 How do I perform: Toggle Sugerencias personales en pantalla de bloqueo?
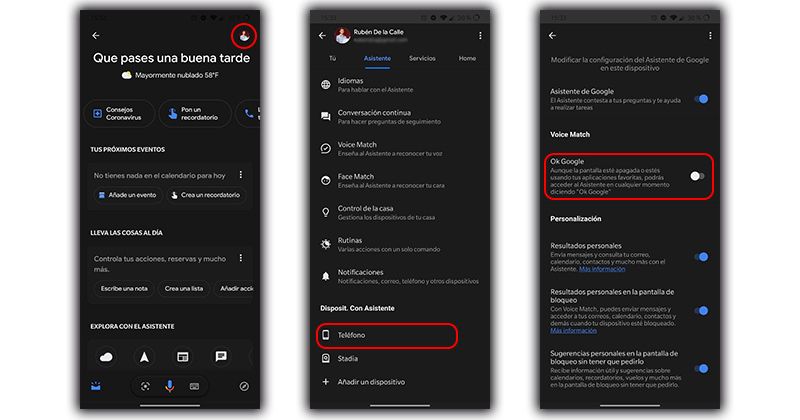click(x=702, y=368)
